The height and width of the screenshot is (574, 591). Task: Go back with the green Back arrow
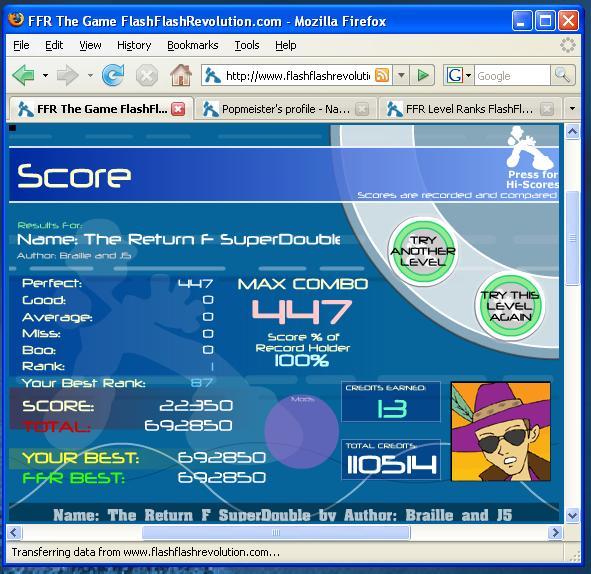point(23,75)
